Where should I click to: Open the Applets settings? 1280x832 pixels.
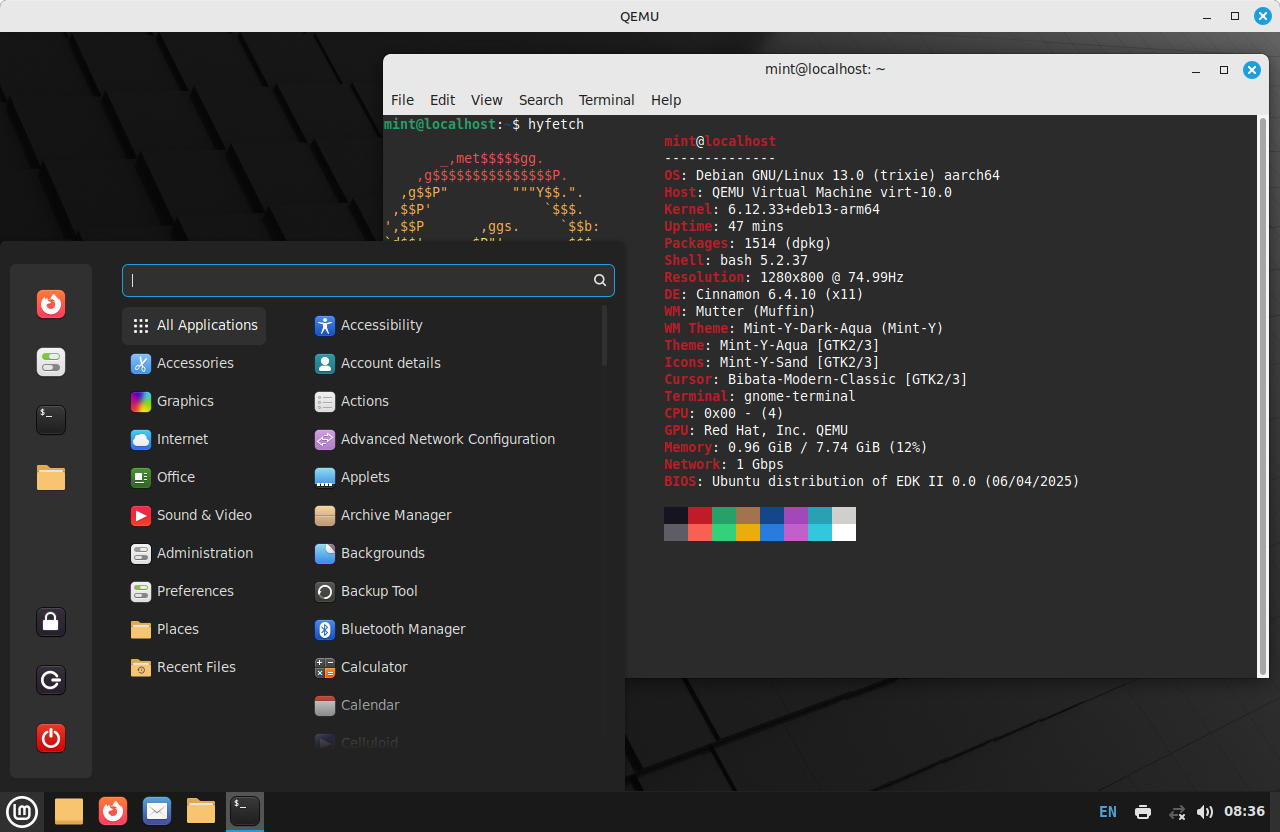coord(452,477)
